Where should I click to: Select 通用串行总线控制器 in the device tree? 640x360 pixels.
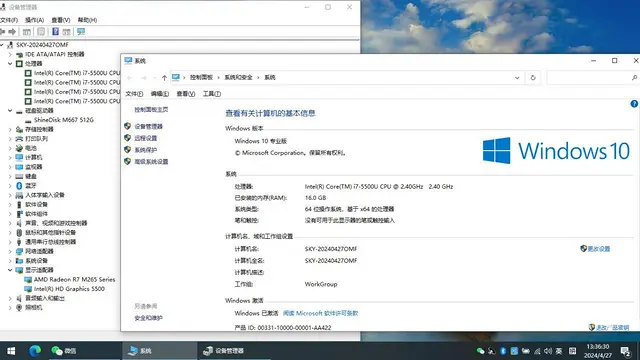pos(51,242)
